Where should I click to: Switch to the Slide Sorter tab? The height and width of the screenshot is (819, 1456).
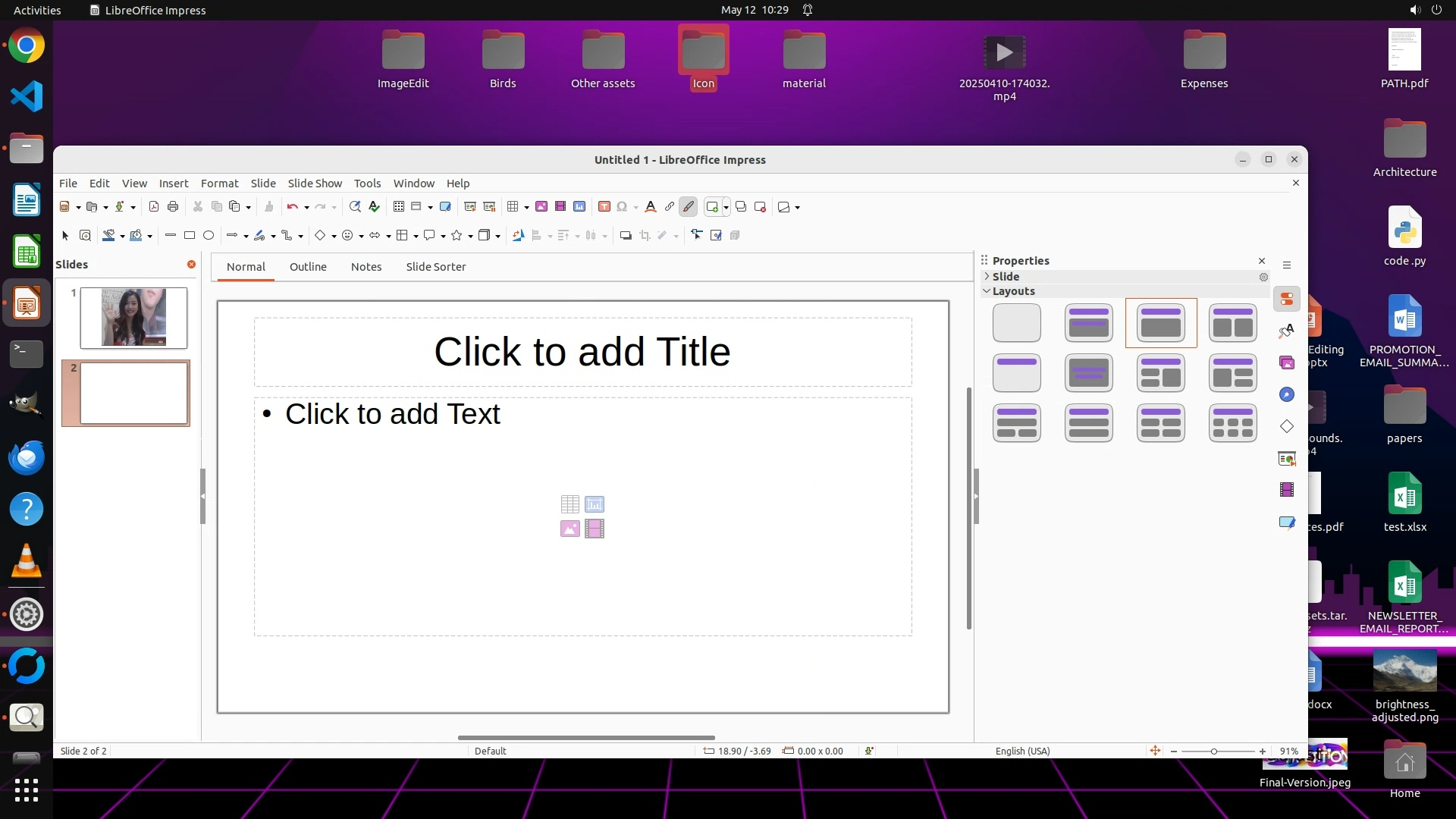click(435, 267)
